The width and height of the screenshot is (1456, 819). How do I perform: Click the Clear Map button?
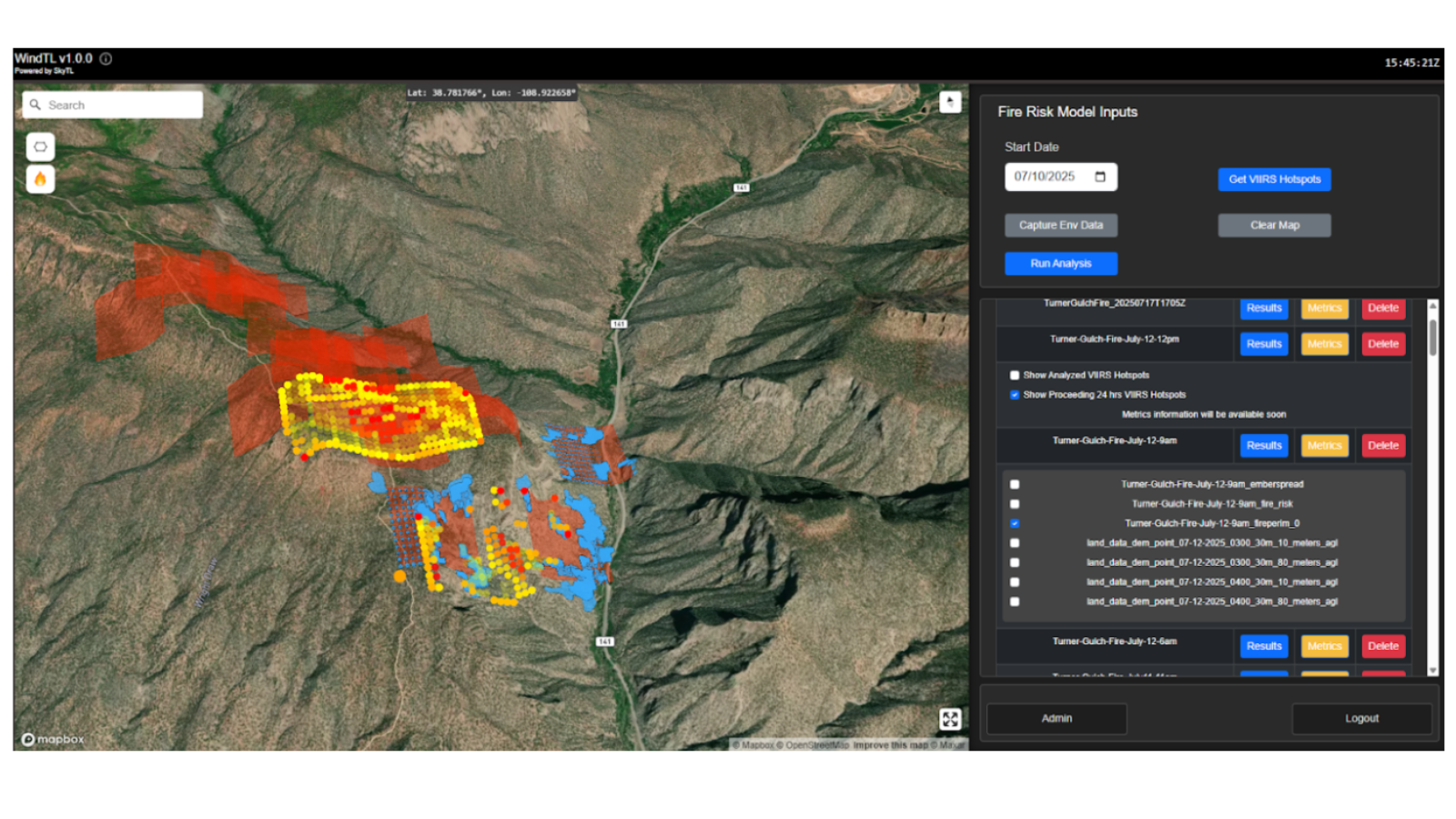[x=1274, y=225]
